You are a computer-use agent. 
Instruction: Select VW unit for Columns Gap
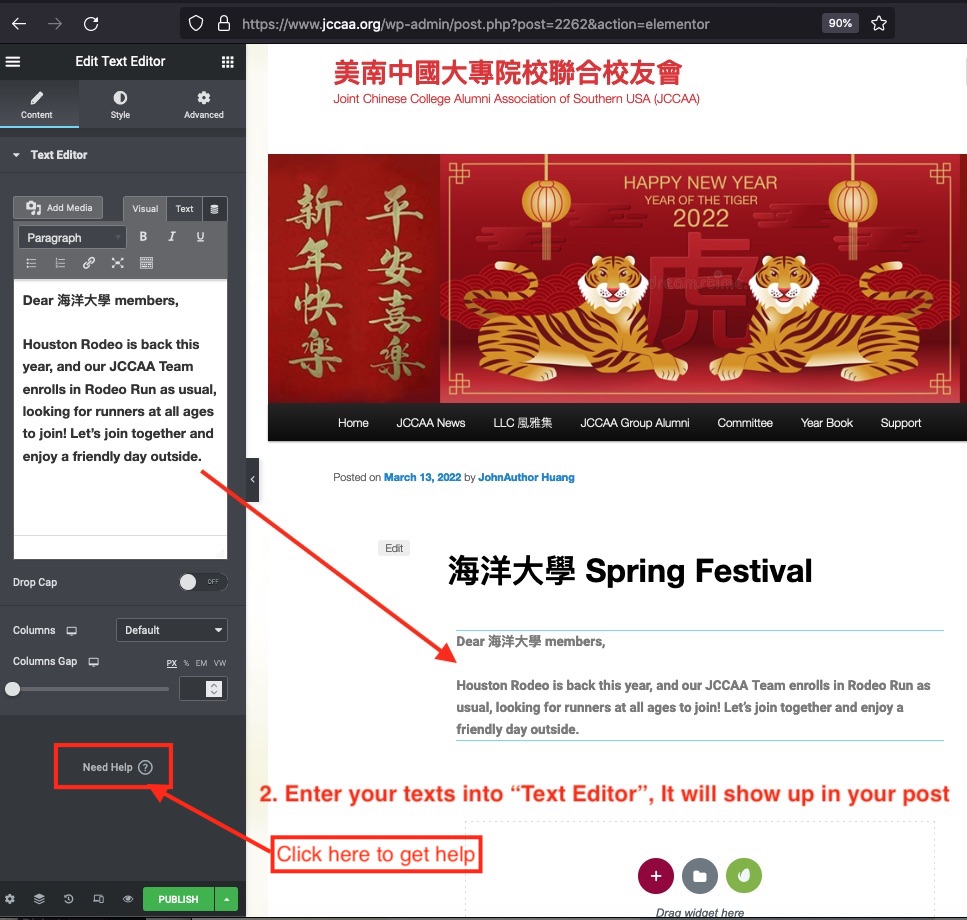(220, 663)
